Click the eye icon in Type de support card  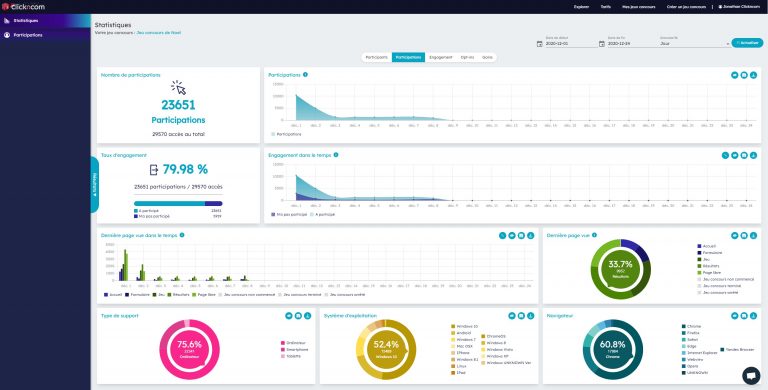pos(289,316)
